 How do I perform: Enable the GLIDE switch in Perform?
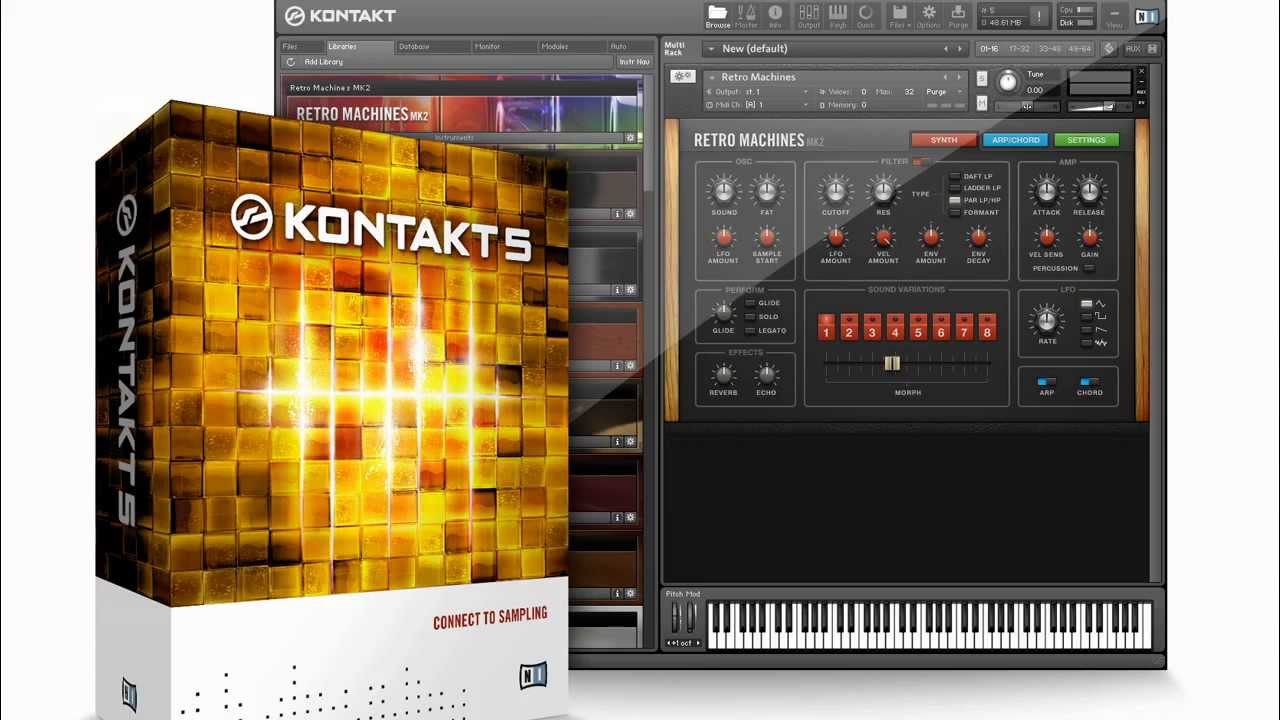750,303
